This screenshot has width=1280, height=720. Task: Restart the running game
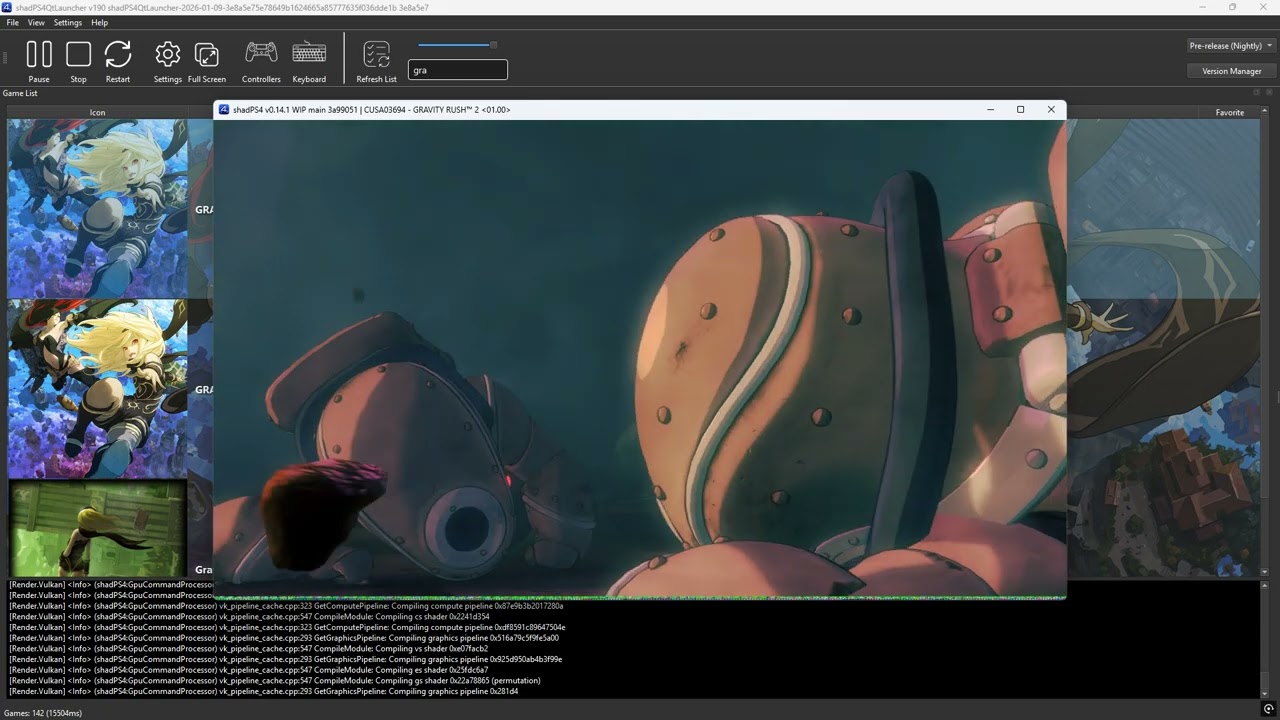point(118,61)
